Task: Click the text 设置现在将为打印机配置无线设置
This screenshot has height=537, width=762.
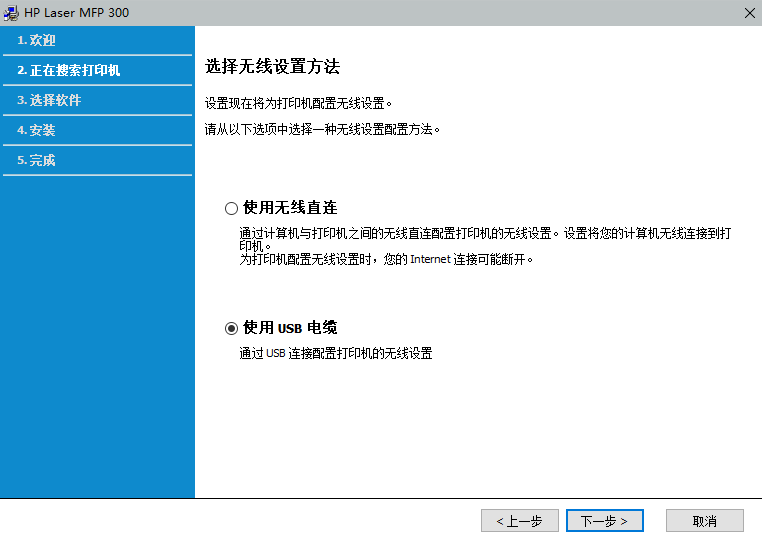Action: (298, 103)
